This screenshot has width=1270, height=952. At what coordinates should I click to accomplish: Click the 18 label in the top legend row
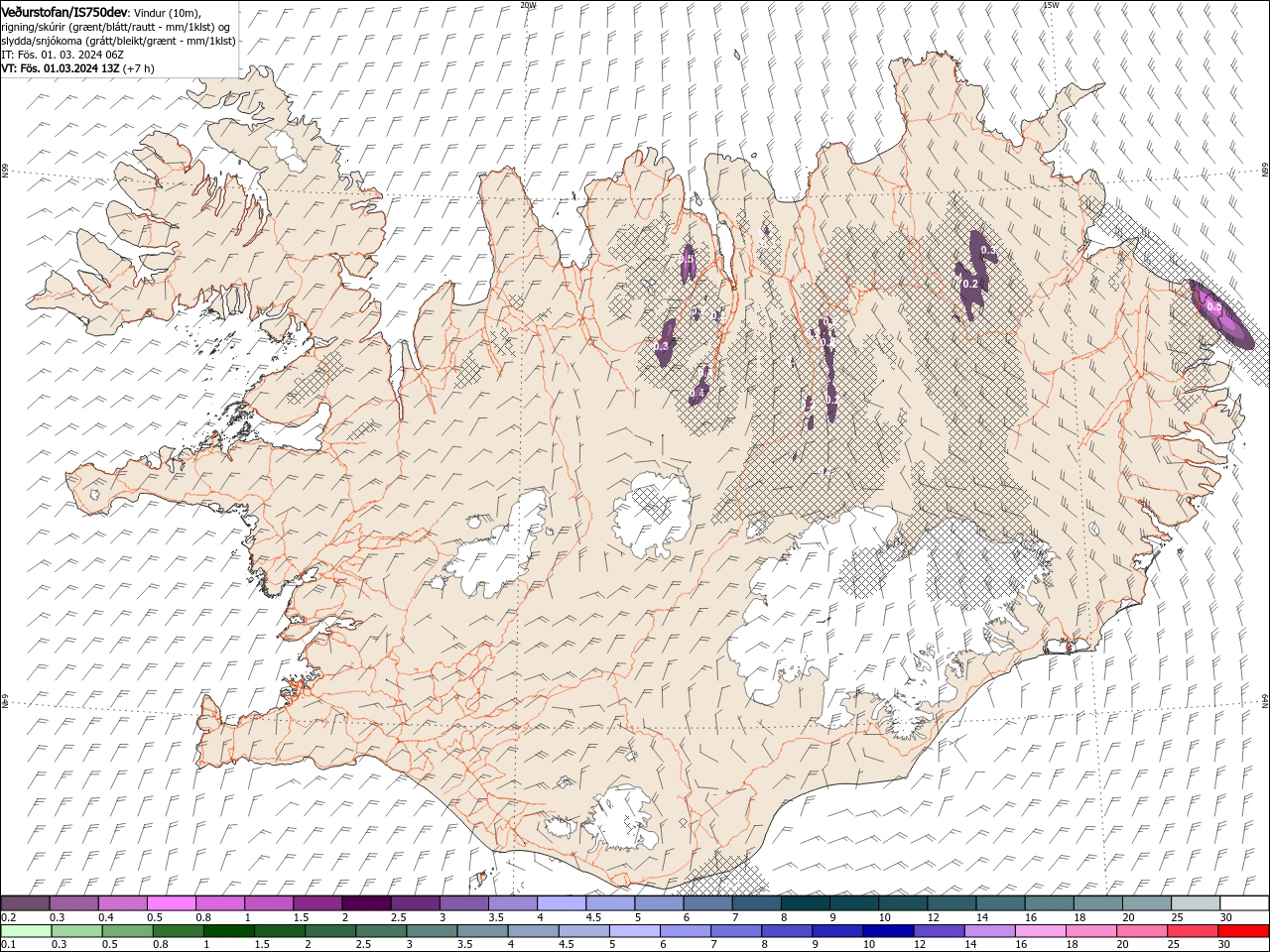(1080, 917)
